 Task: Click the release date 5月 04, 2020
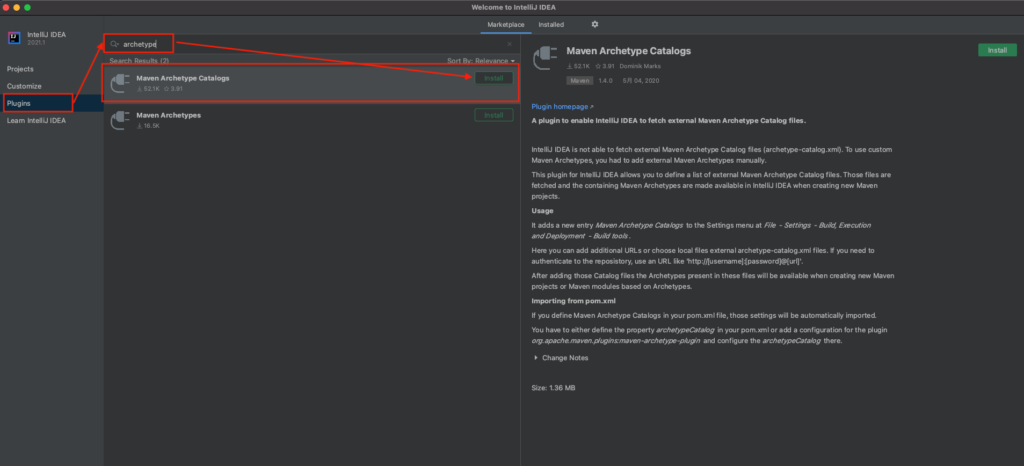point(641,81)
